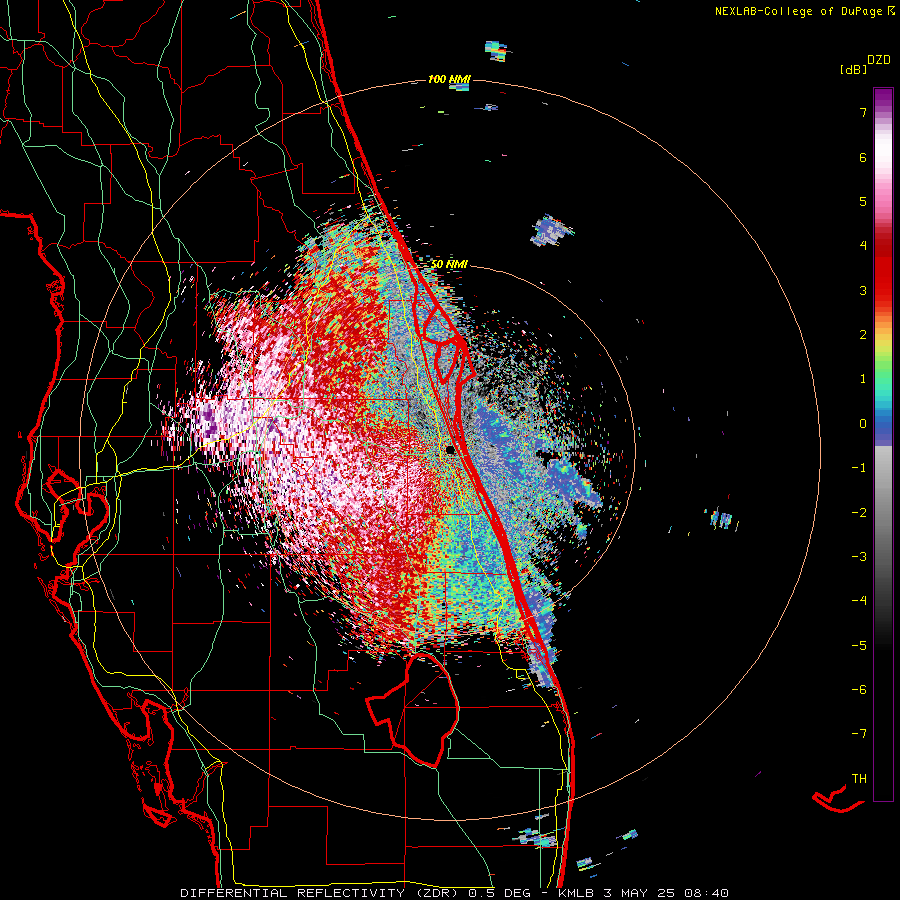This screenshot has width=900, height=900.
Task: Click the scale value 6
Action: point(863,157)
